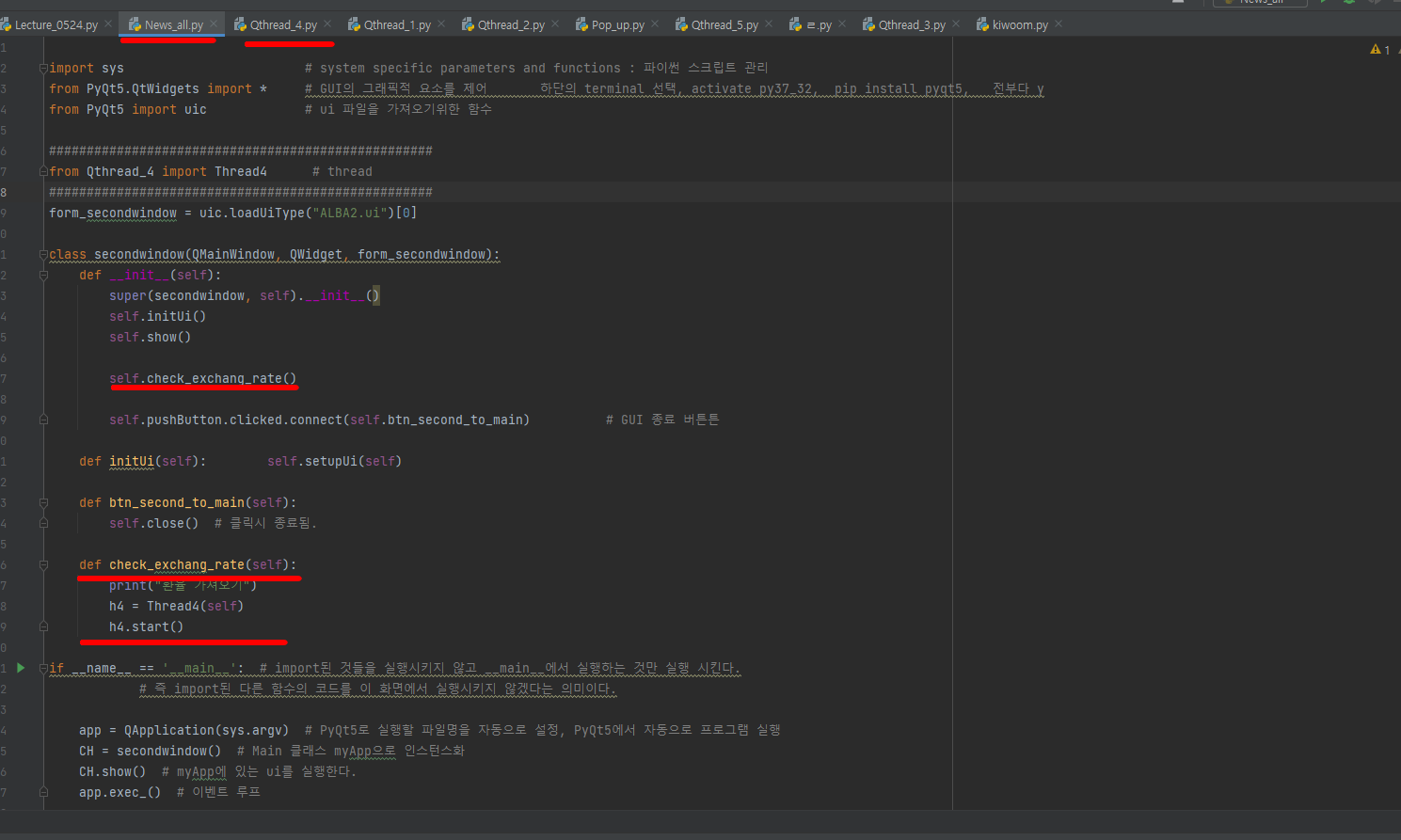This screenshot has height=840, width=1401.
Task: Open the warning indicator showing 1 problem
Action: 1380,49
